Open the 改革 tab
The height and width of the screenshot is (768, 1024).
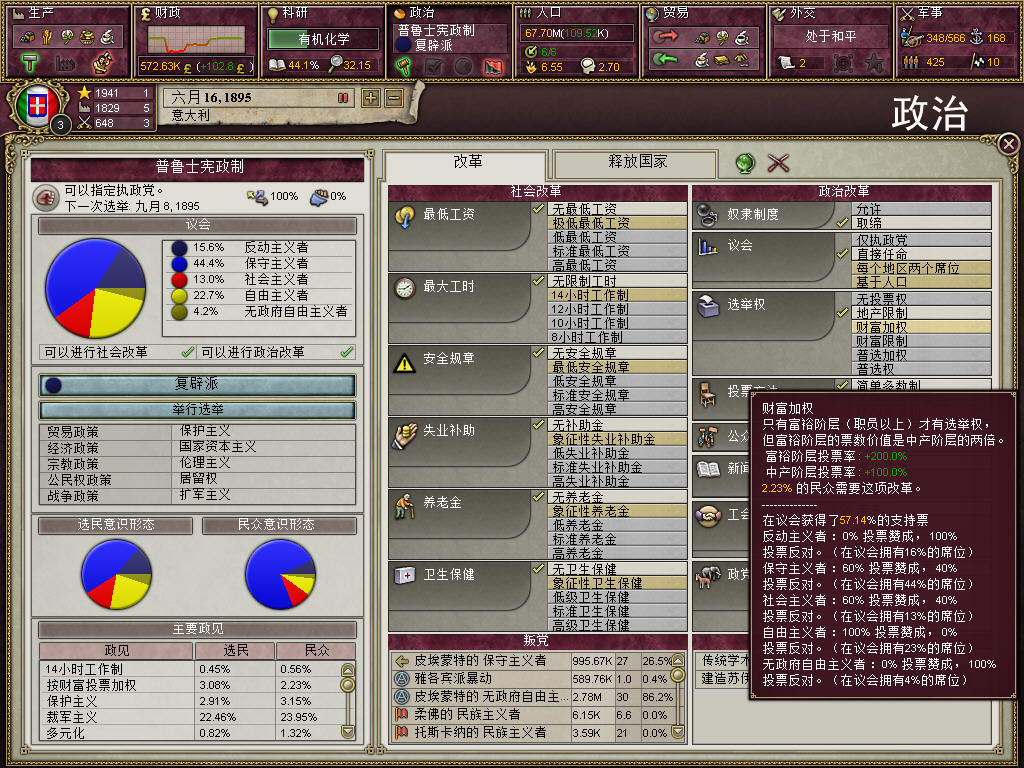[466, 163]
